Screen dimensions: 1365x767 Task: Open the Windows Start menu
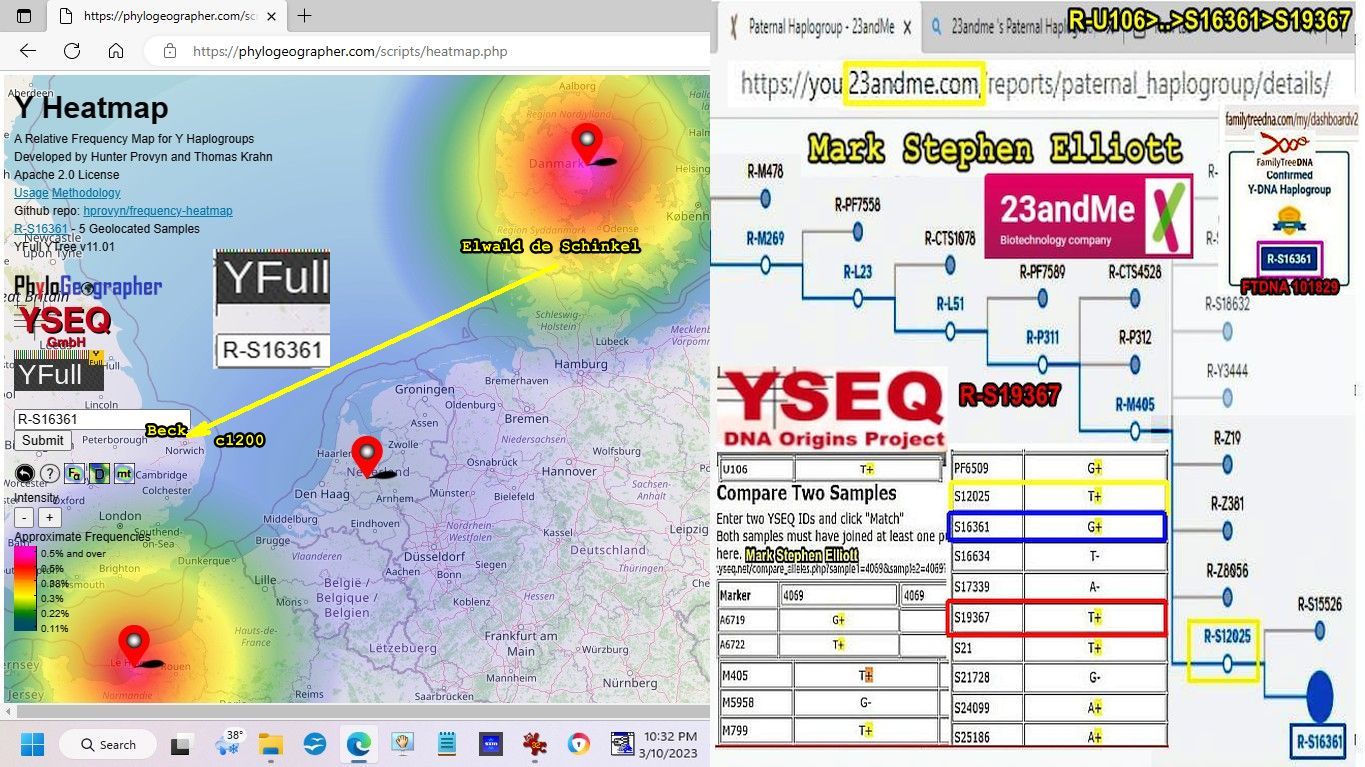(32, 744)
